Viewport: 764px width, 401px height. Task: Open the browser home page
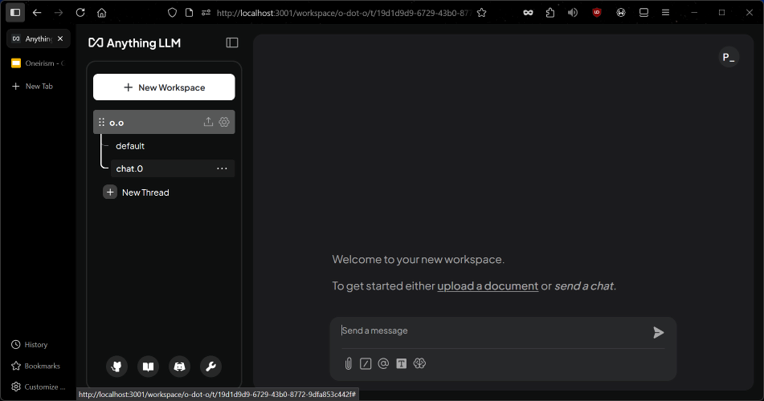pos(102,13)
